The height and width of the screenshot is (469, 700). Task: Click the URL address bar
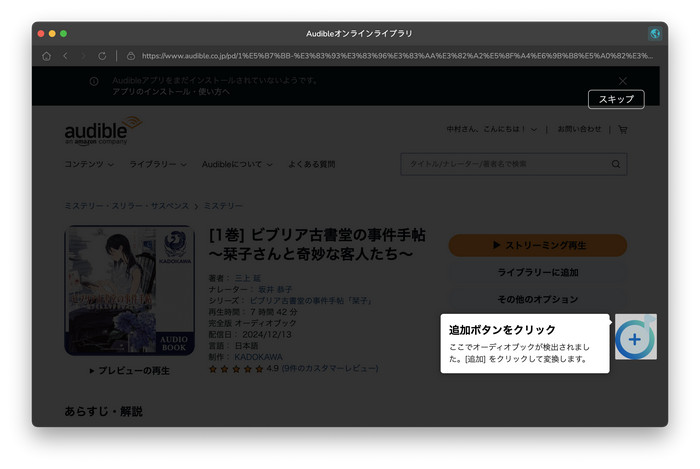(397, 56)
